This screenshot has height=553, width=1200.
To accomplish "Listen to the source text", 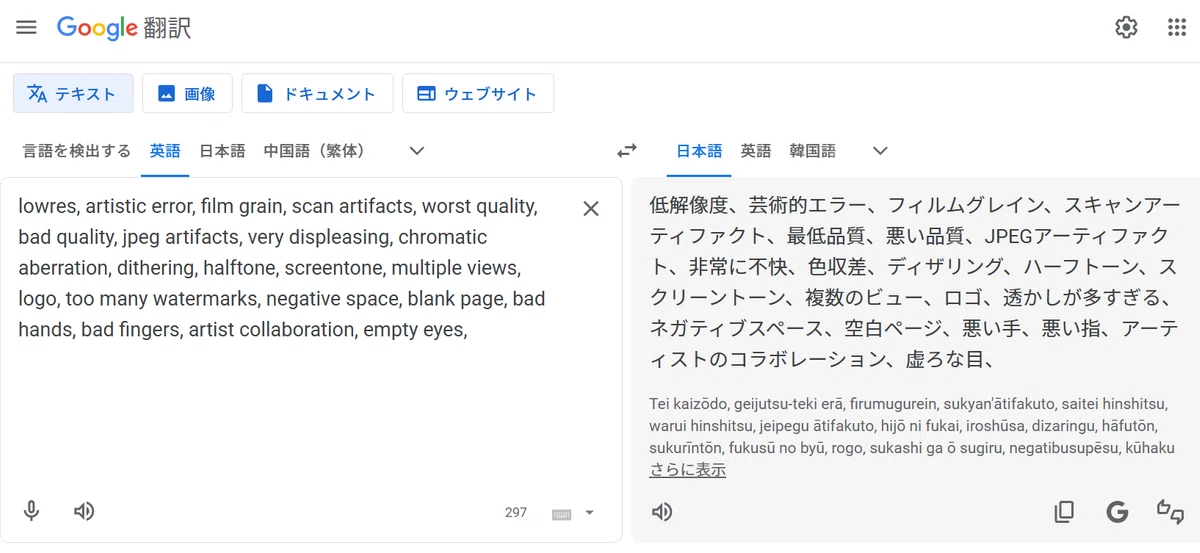I will (84, 512).
